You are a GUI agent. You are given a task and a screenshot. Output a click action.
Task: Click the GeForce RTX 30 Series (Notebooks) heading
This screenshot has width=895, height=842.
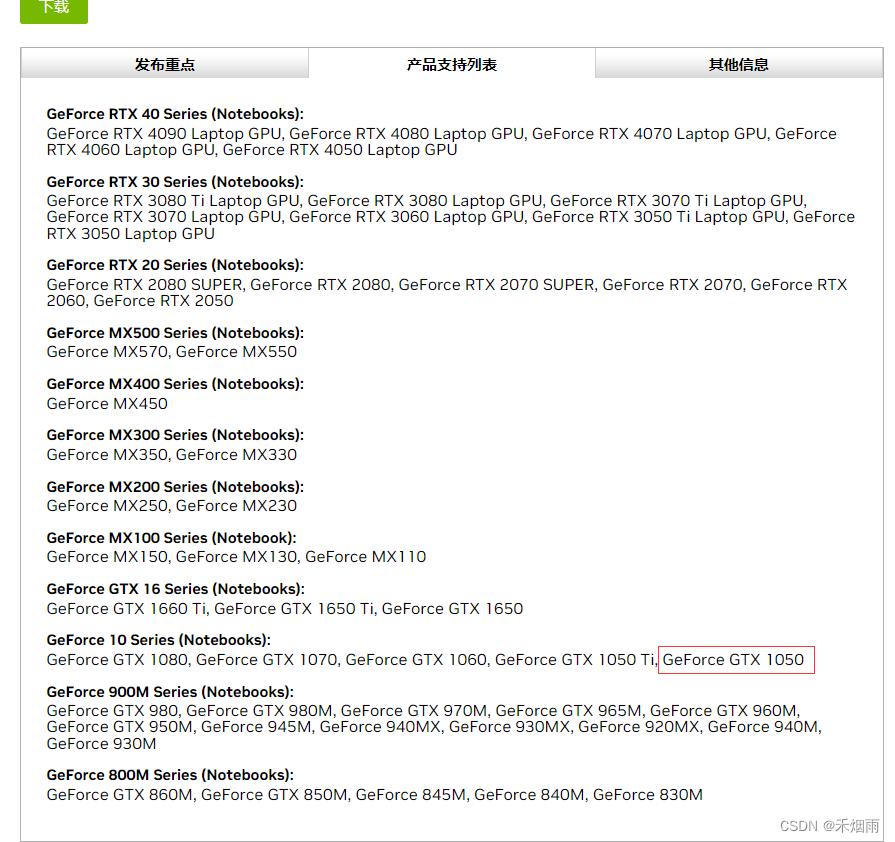[175, 182]
